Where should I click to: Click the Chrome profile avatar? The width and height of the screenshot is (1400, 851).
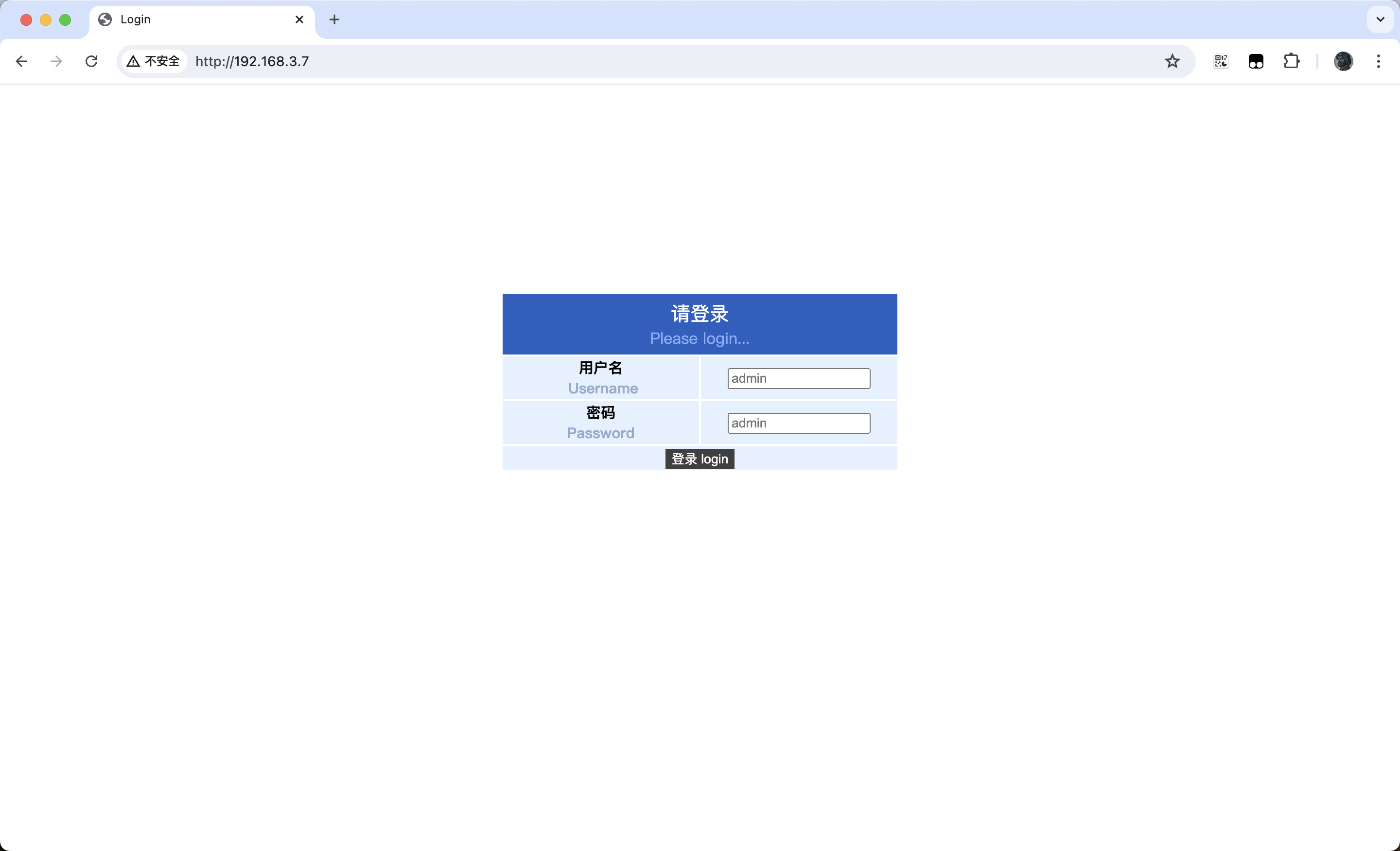1343,61
